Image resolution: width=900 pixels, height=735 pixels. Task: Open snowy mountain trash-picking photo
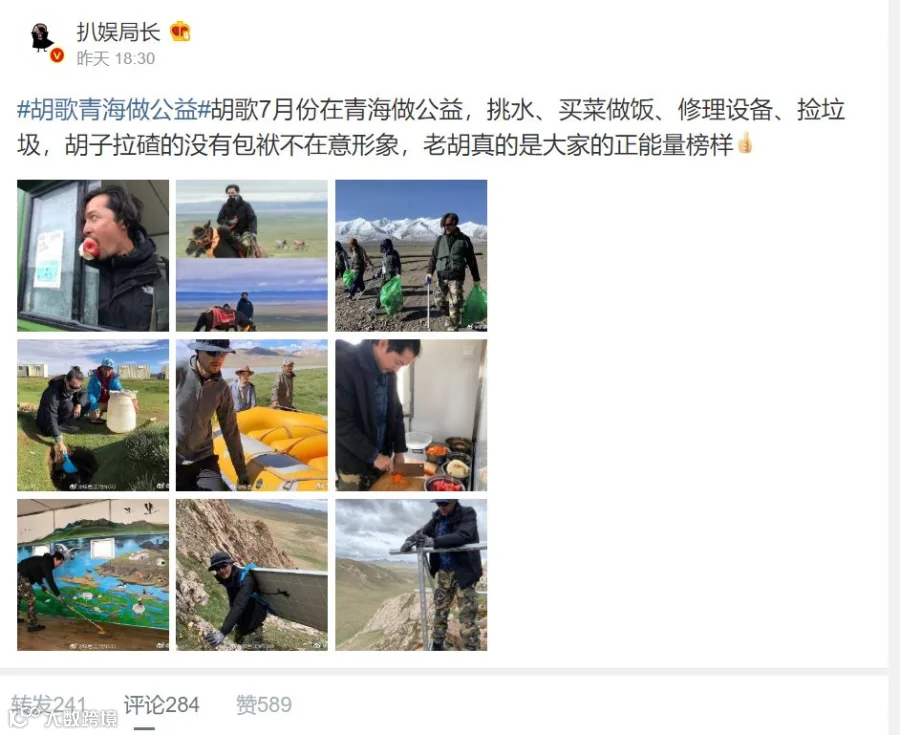click(411, 255)
